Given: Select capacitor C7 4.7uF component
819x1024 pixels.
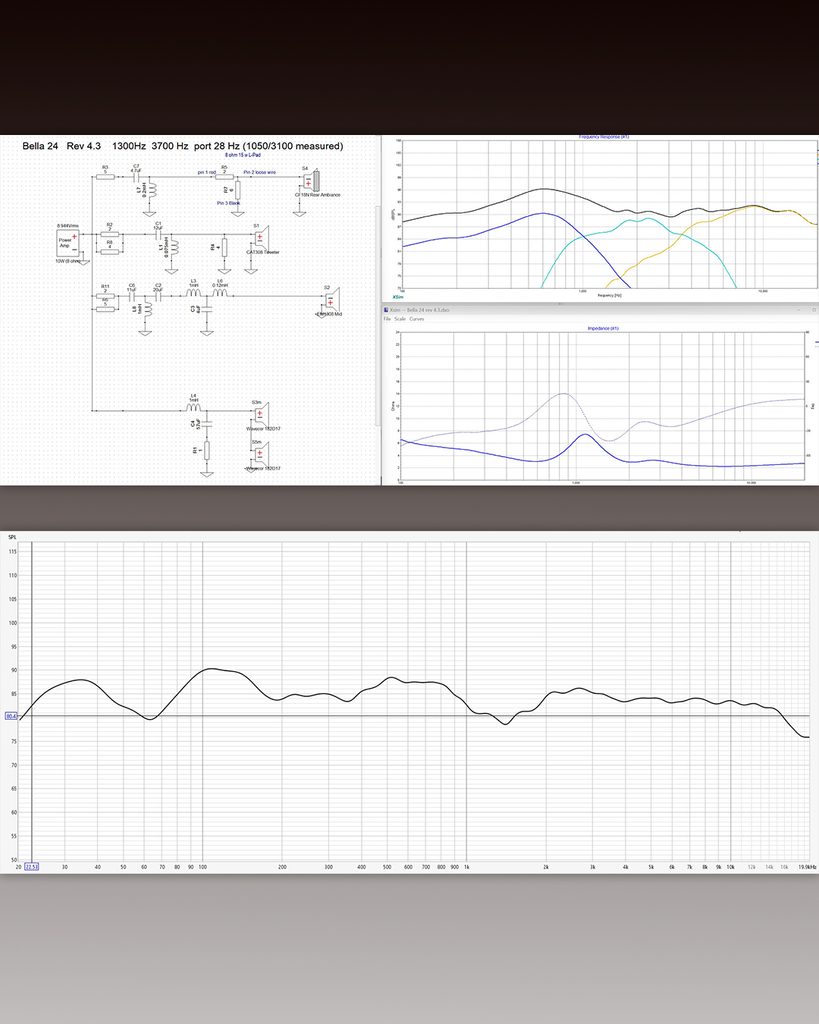Looking at the screenshot, I should point(136,176).
